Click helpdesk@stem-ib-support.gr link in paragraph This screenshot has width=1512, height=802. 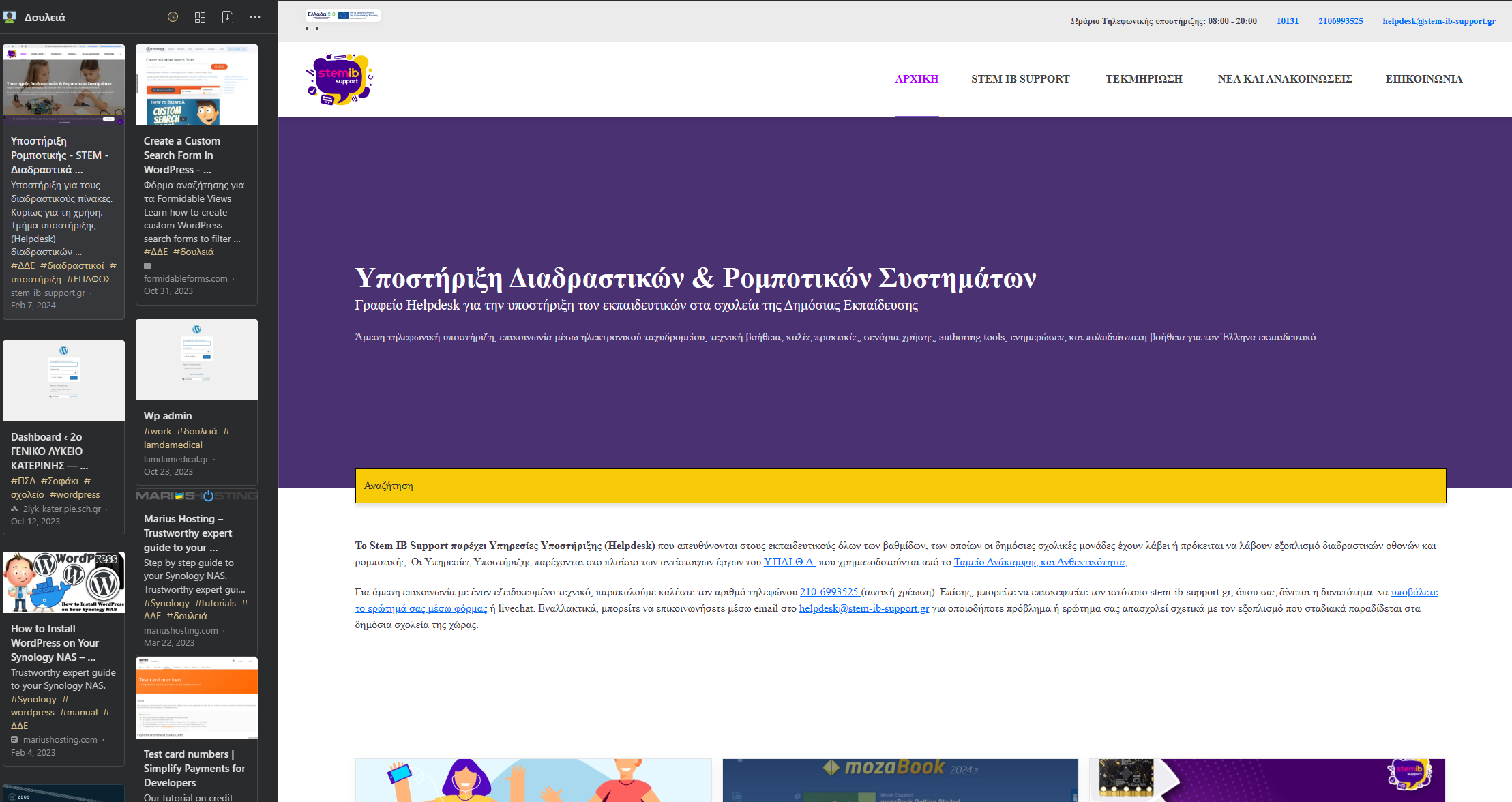click(x=864, y=608)
